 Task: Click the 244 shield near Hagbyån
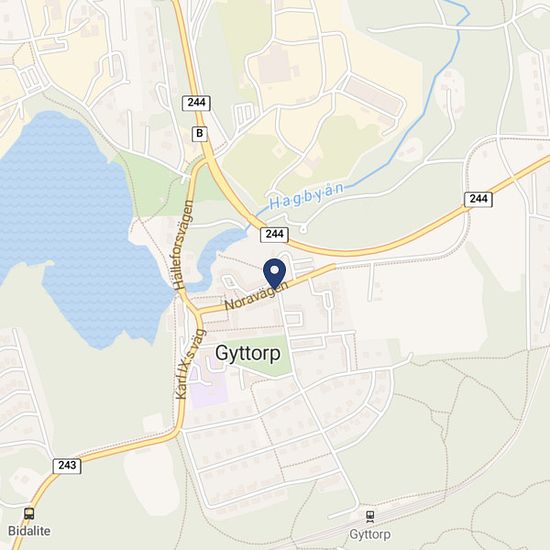(x=274, y=234)
